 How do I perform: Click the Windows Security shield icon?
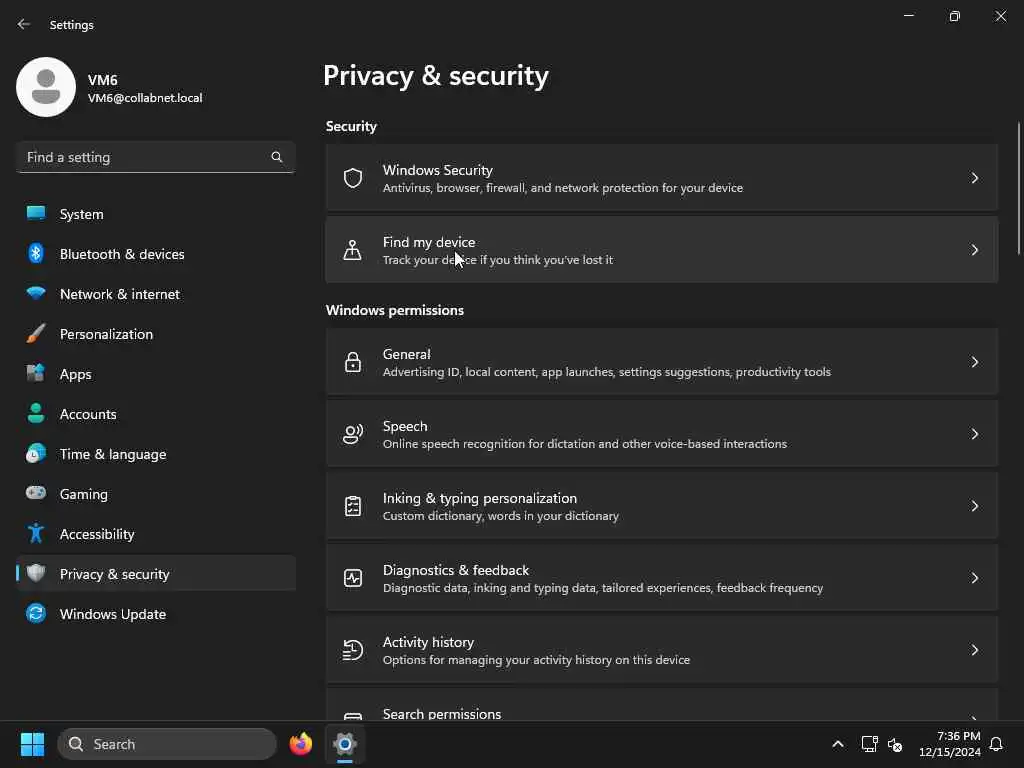[353, 178]
